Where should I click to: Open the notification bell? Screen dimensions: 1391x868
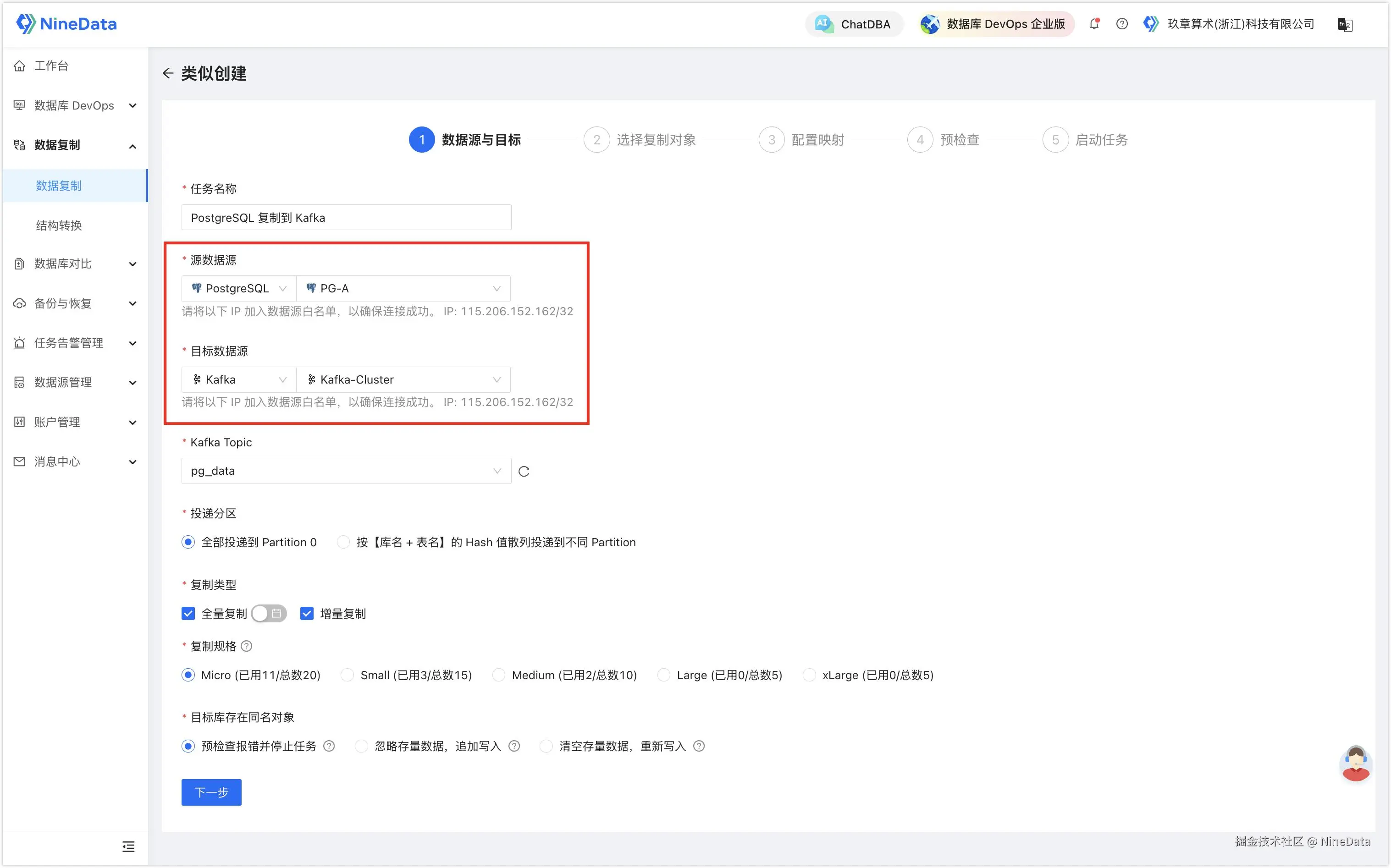(x=1094, y=24)
